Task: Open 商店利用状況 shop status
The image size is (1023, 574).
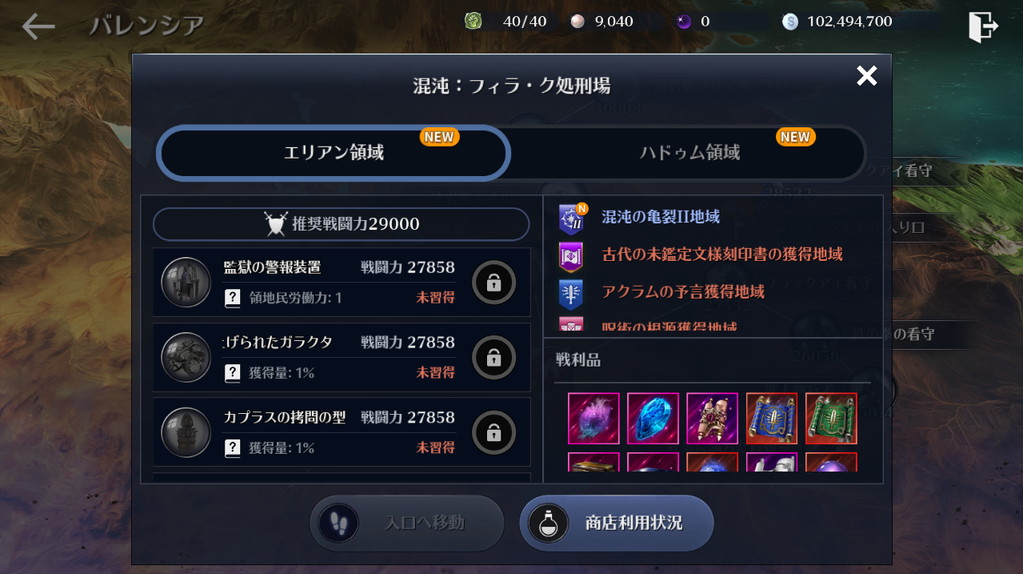Action: tap(617, 522)
